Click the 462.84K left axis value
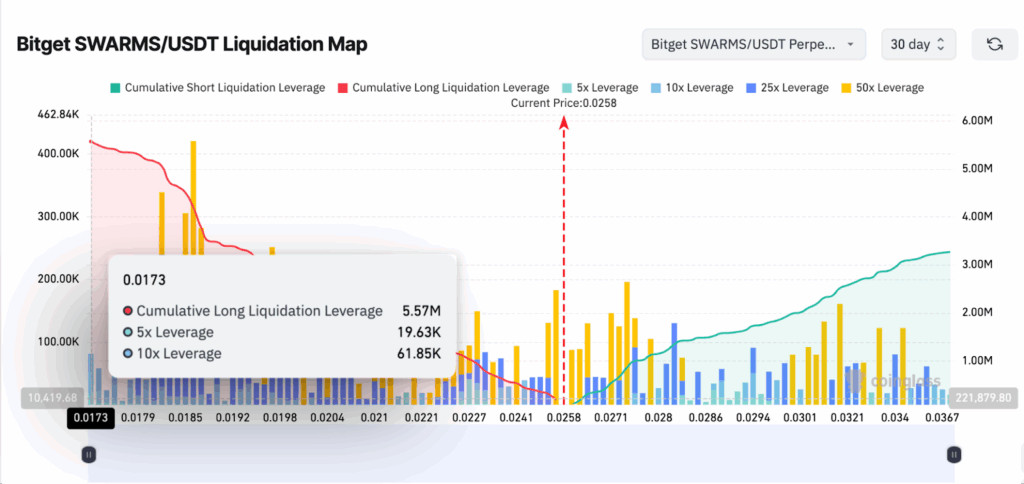The image size is (1024, 484). tap(59, 115)
